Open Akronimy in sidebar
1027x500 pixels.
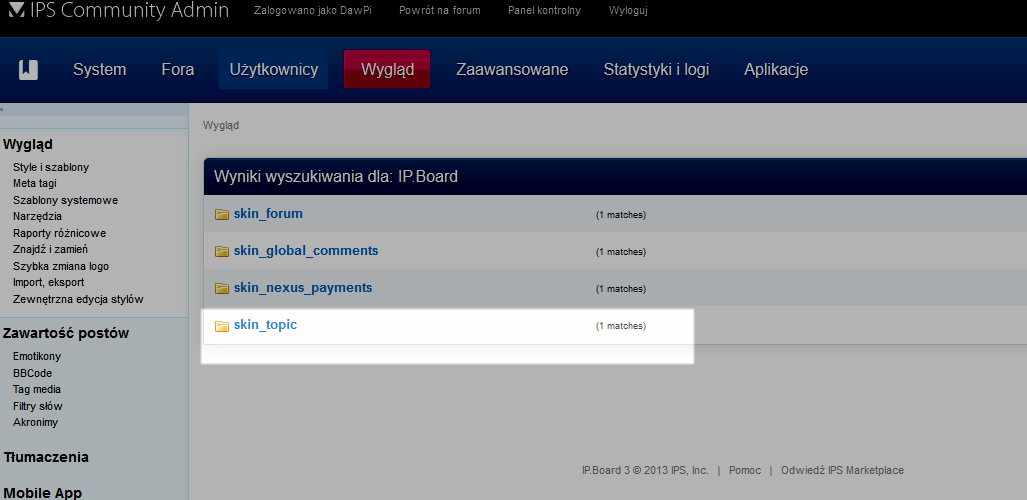[35, 423]
